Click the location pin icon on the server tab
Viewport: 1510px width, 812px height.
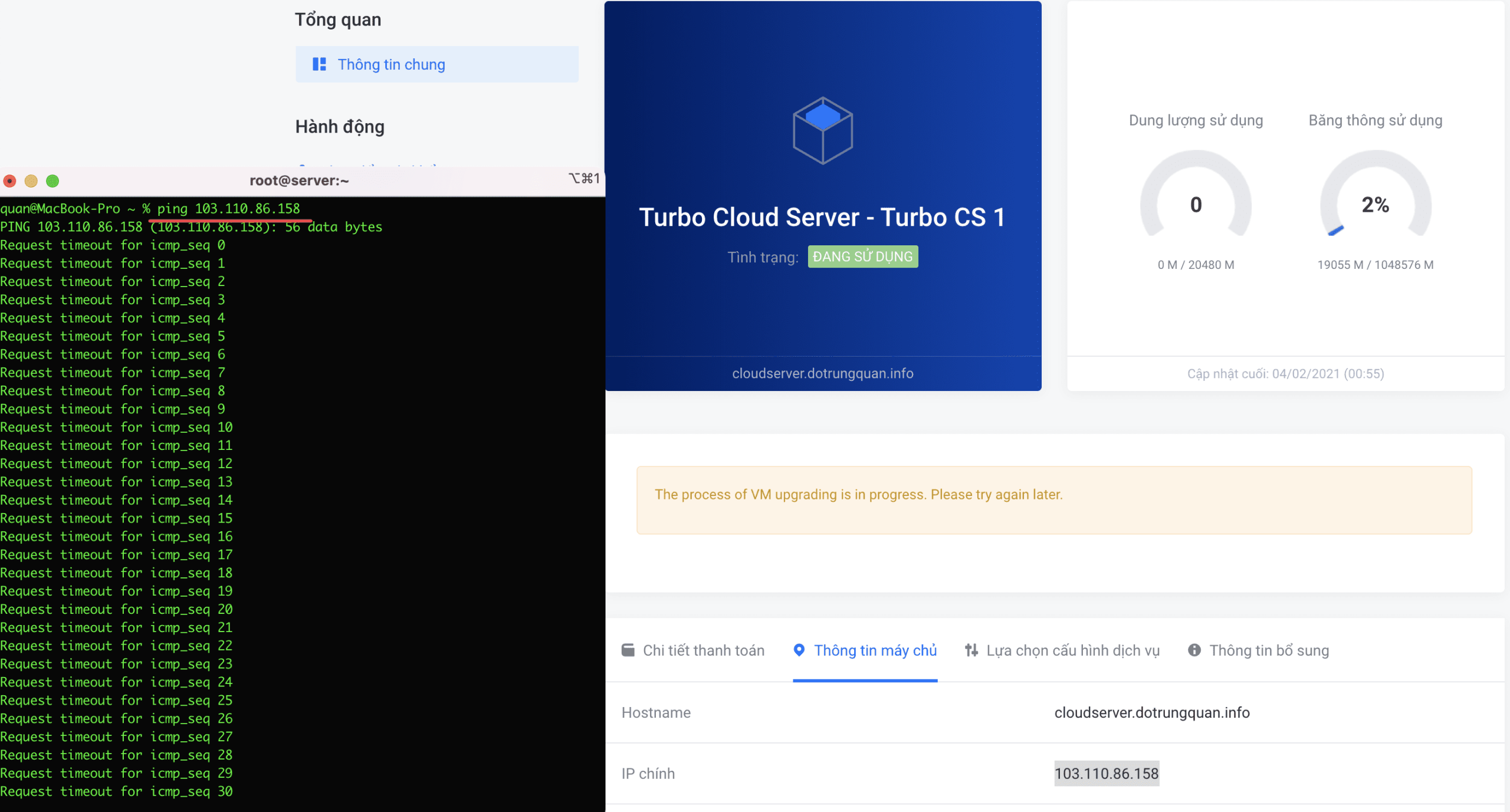799,650
